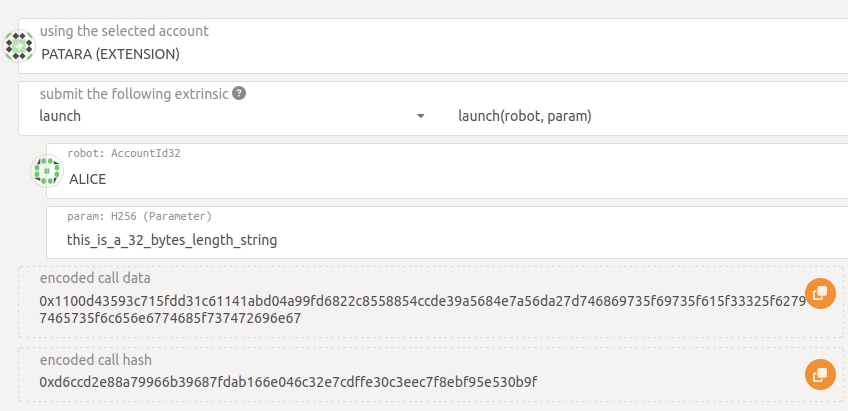Click the extrinsic help question mark icon
Viewport: 848px width, 411px height.
[239, 93]
